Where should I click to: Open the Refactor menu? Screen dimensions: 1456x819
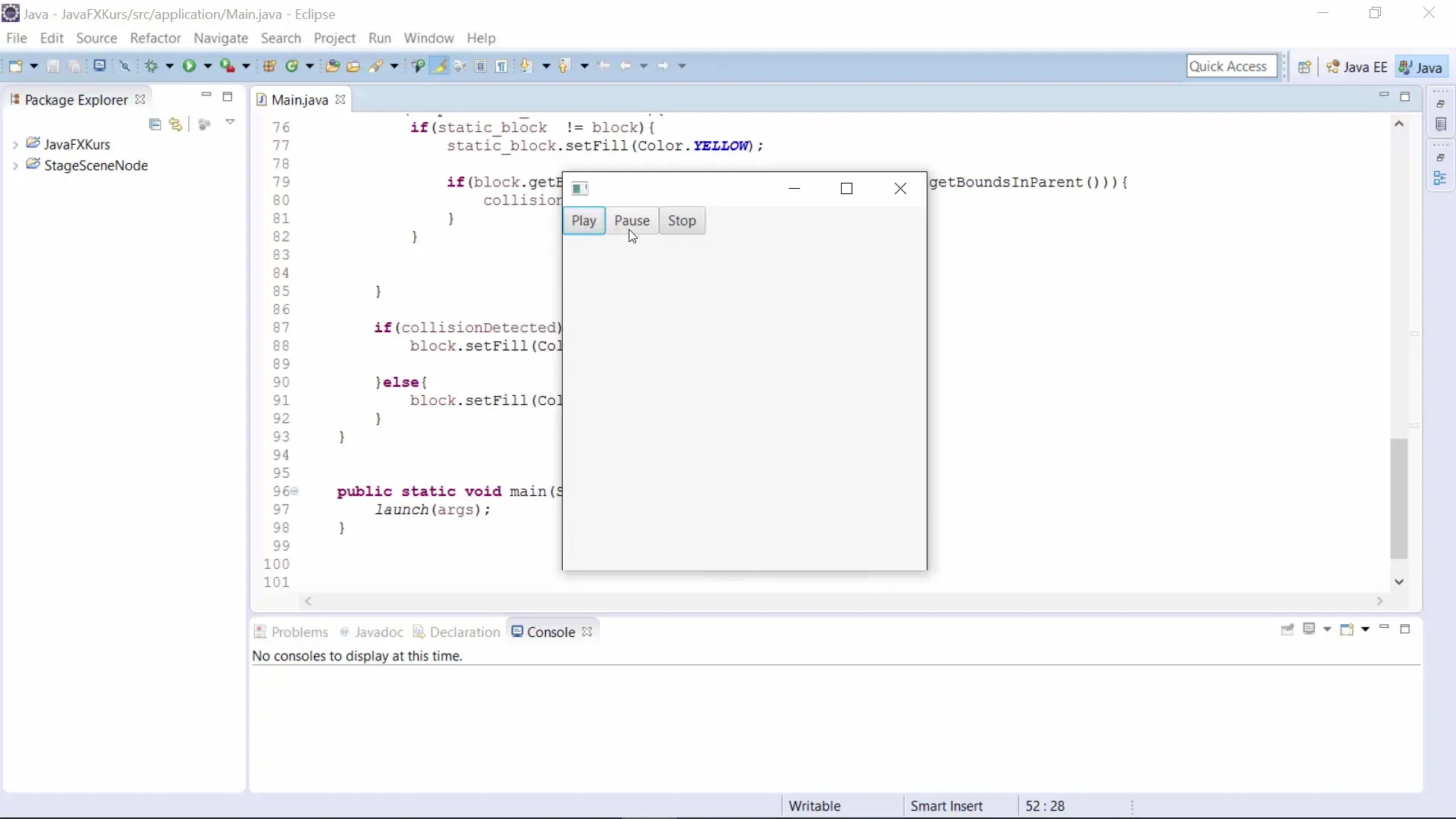[x=155, y=38]
